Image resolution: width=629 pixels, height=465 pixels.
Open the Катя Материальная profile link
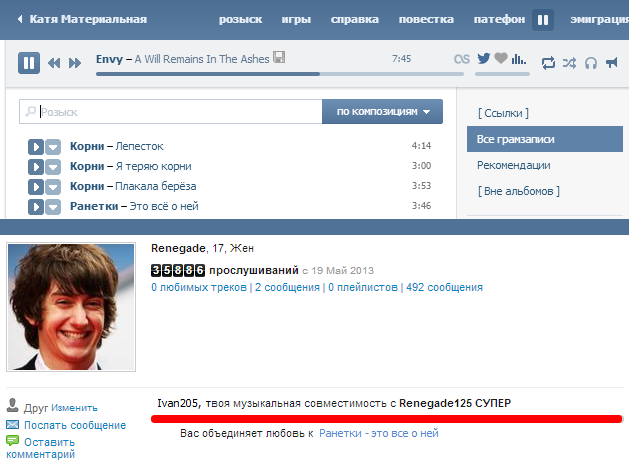pos(88,19)
